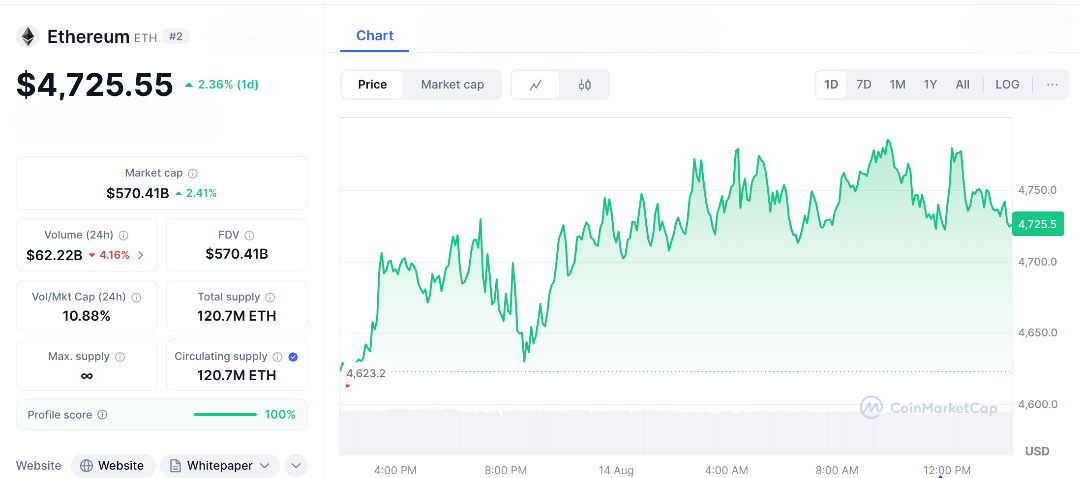Click the 4,600.0 price axis label
Screen dimensions: 1080x478
pos(1037,404)
